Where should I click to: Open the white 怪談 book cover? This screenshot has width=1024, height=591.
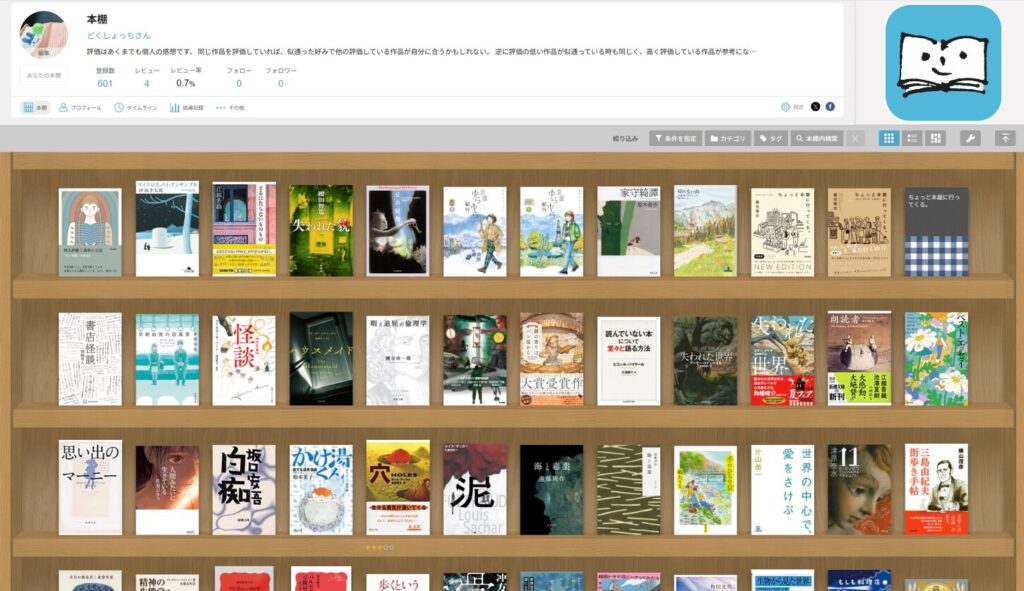[x=244, y=360]
